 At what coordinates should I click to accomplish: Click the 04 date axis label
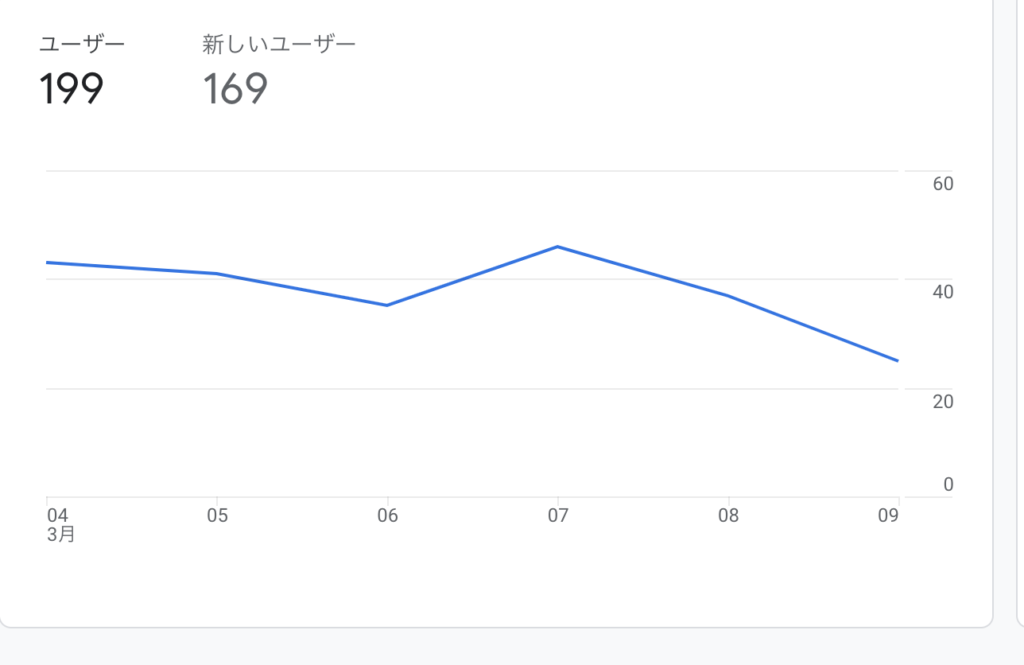[x=57, y=515]
